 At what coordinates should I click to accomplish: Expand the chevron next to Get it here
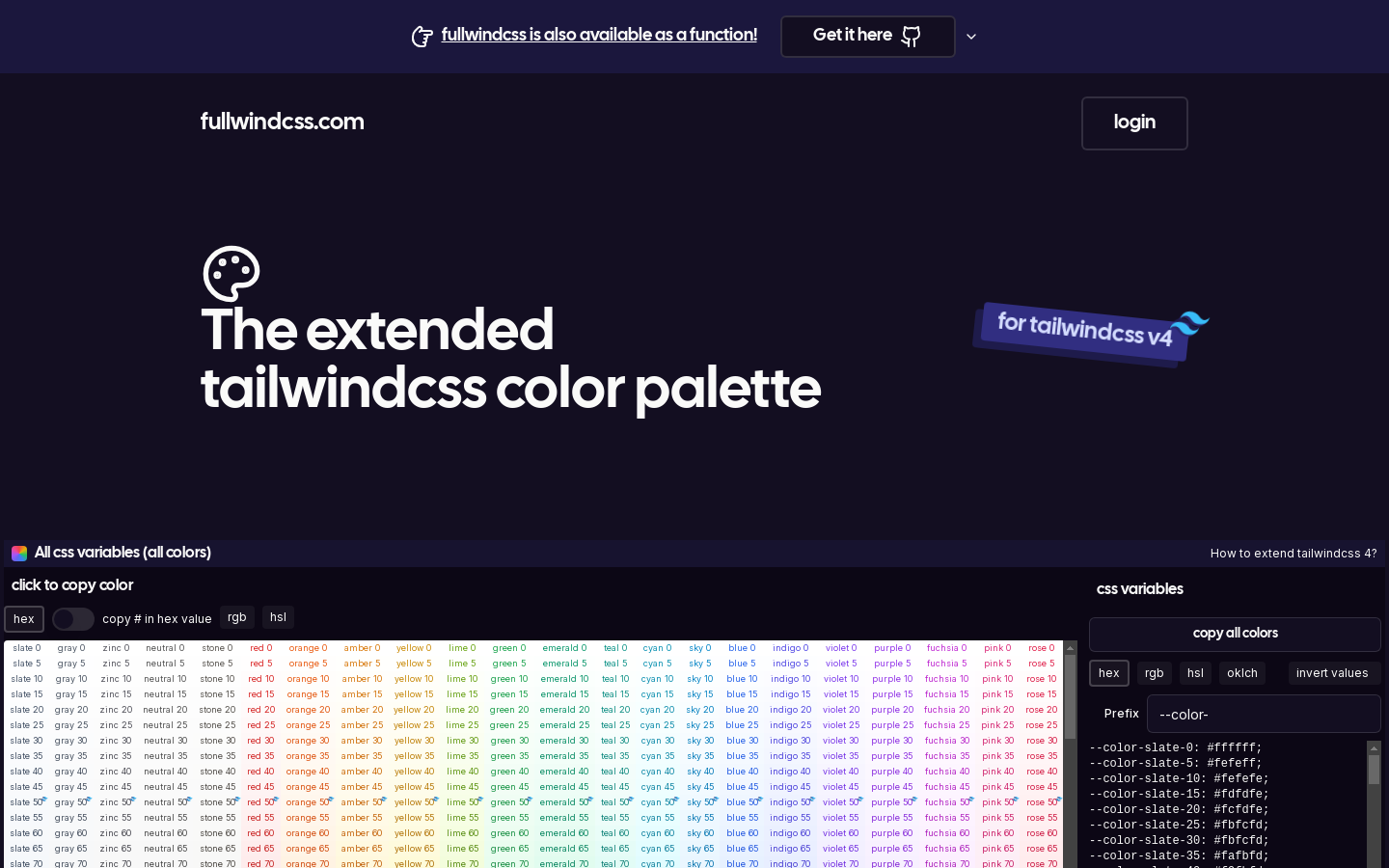click(x=971, y=37)
